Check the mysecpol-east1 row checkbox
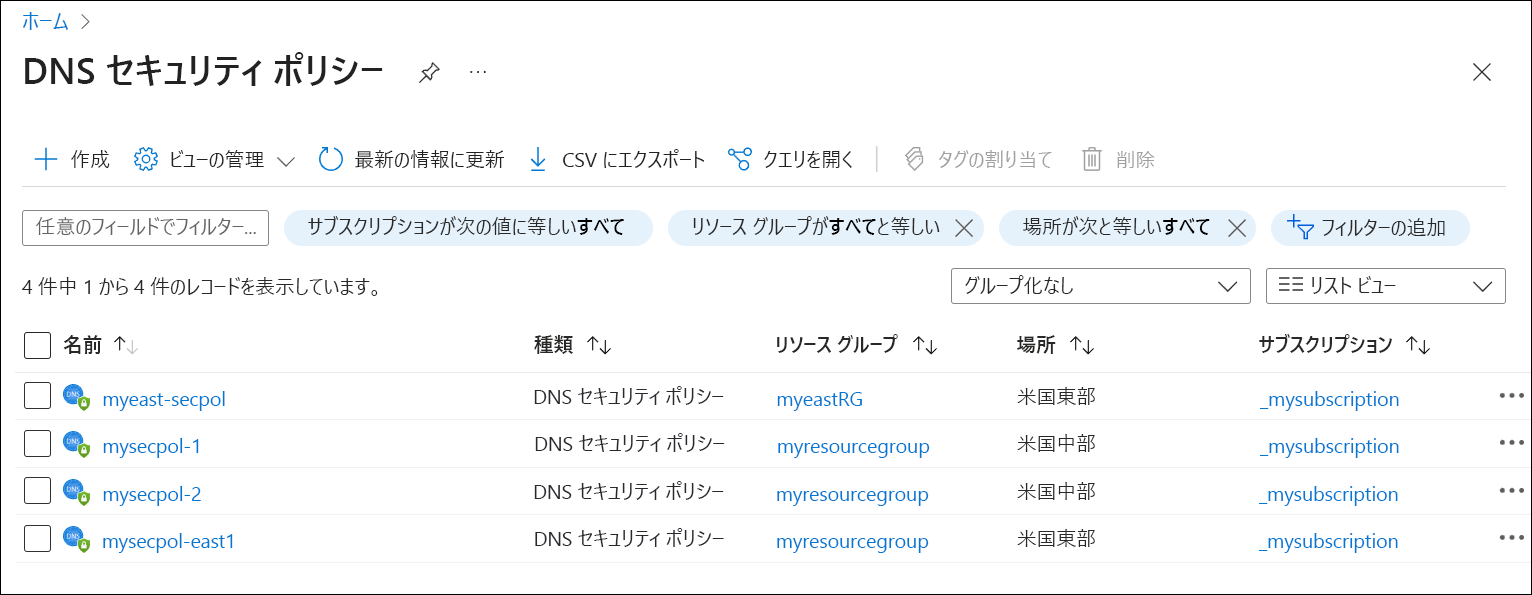This screenshot has width=1532, height=595. pos(37,539)
